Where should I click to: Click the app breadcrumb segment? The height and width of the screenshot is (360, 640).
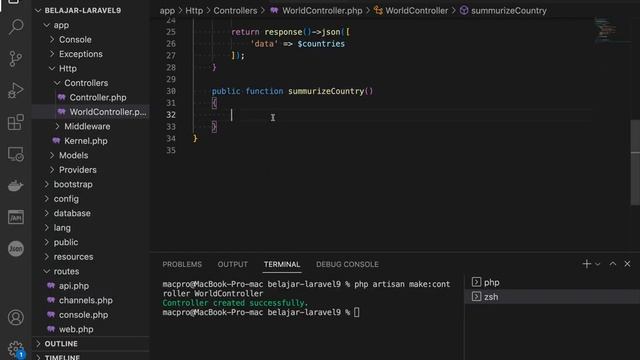pyautogui.click(x=167, y=11)
